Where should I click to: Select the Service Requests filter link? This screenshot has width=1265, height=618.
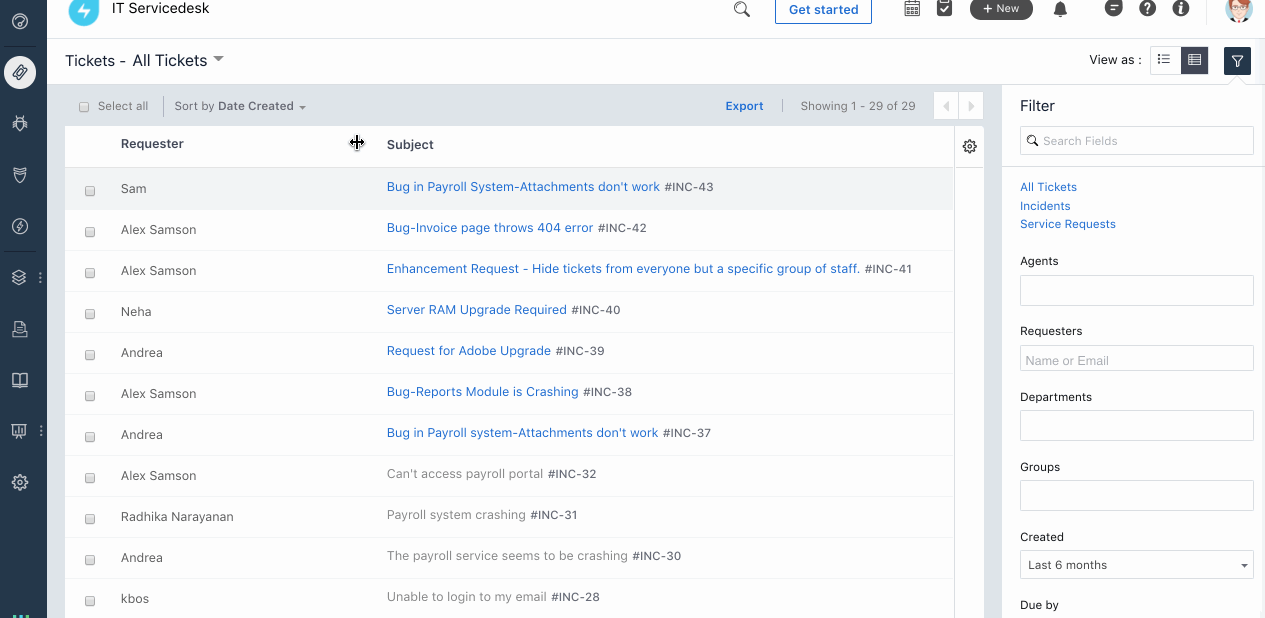click(x=1067, y=223)
